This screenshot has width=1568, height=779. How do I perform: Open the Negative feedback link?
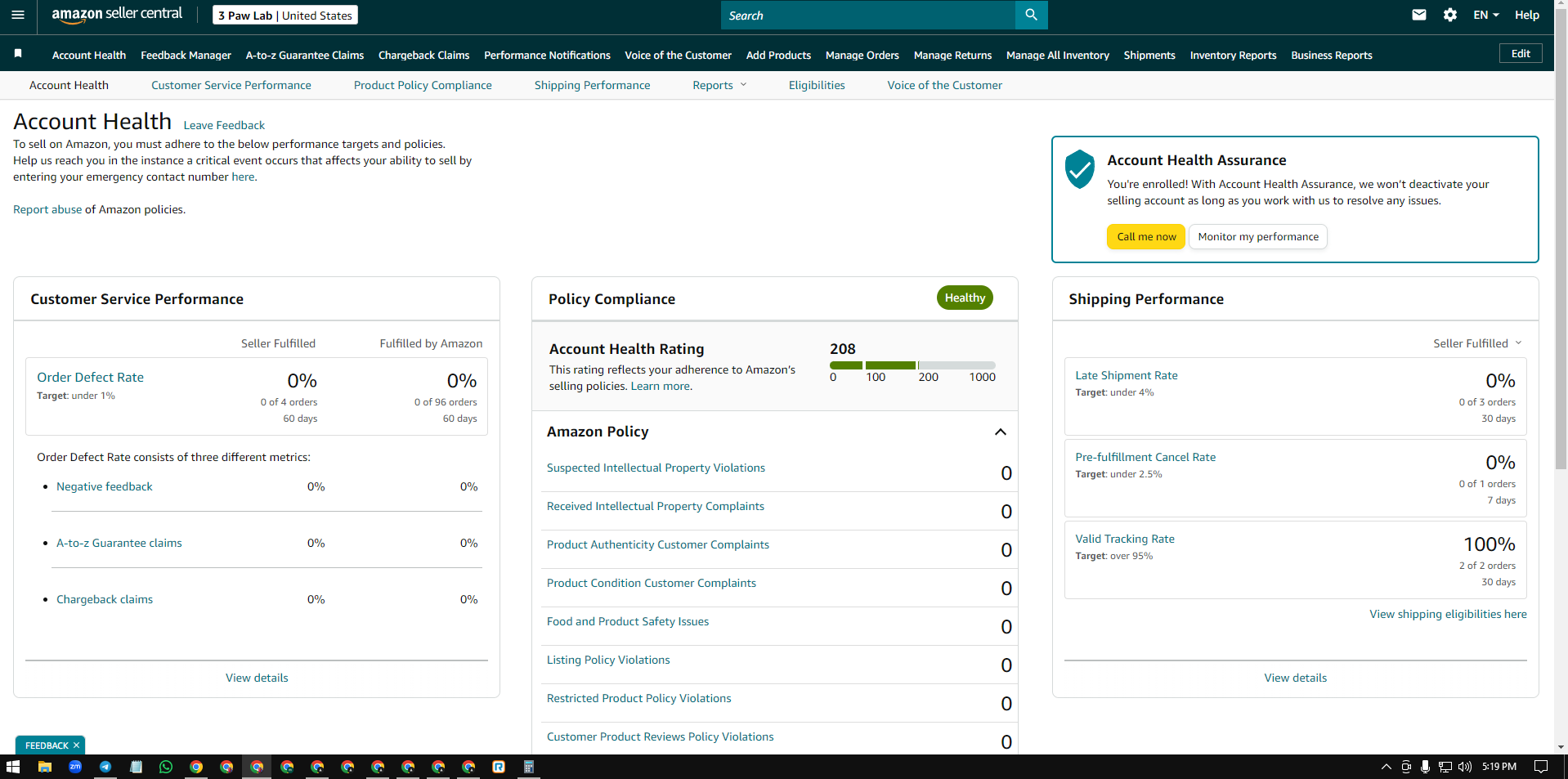(105, 486)
